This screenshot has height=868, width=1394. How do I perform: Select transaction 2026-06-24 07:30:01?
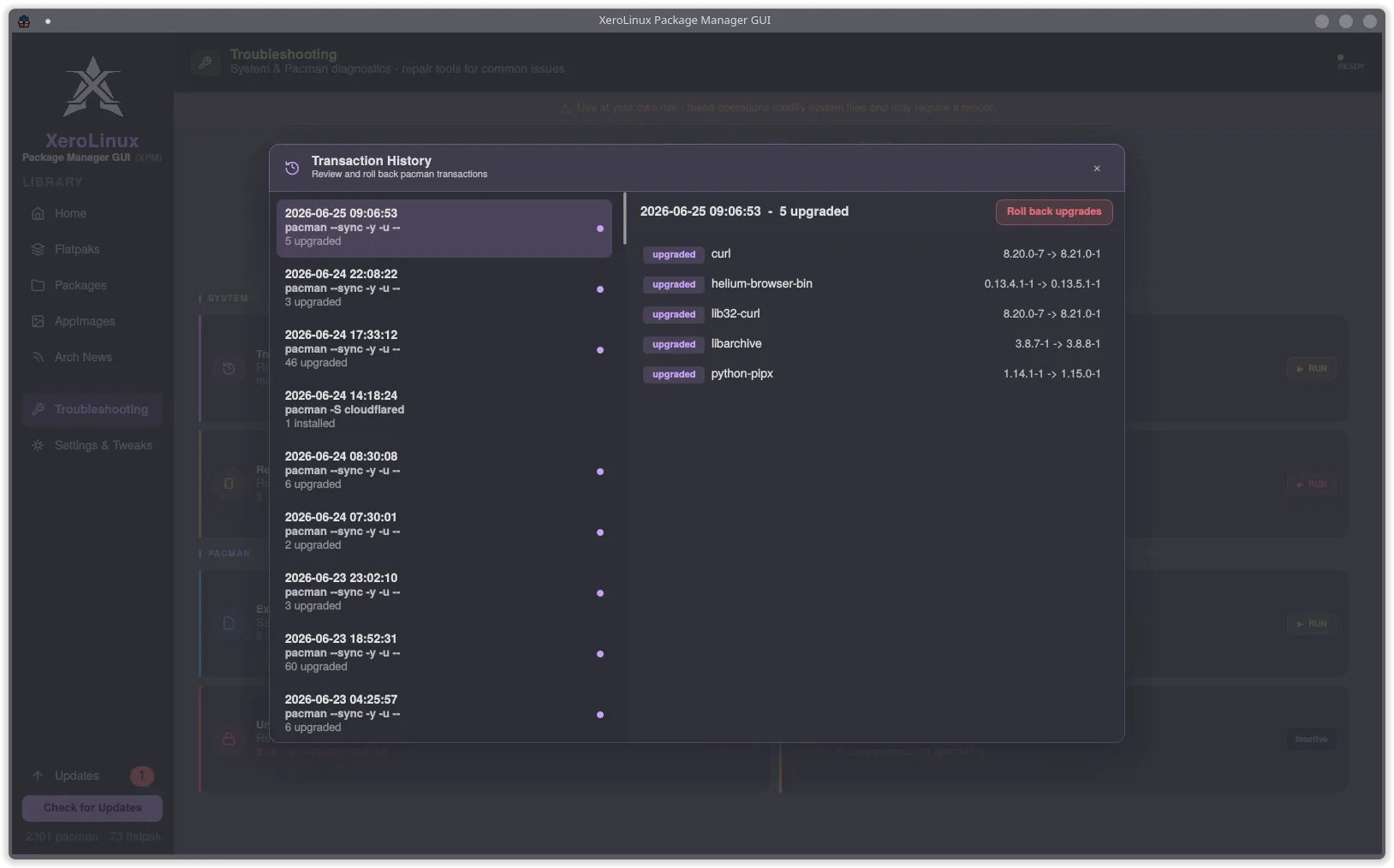click(x=444, y=532)
